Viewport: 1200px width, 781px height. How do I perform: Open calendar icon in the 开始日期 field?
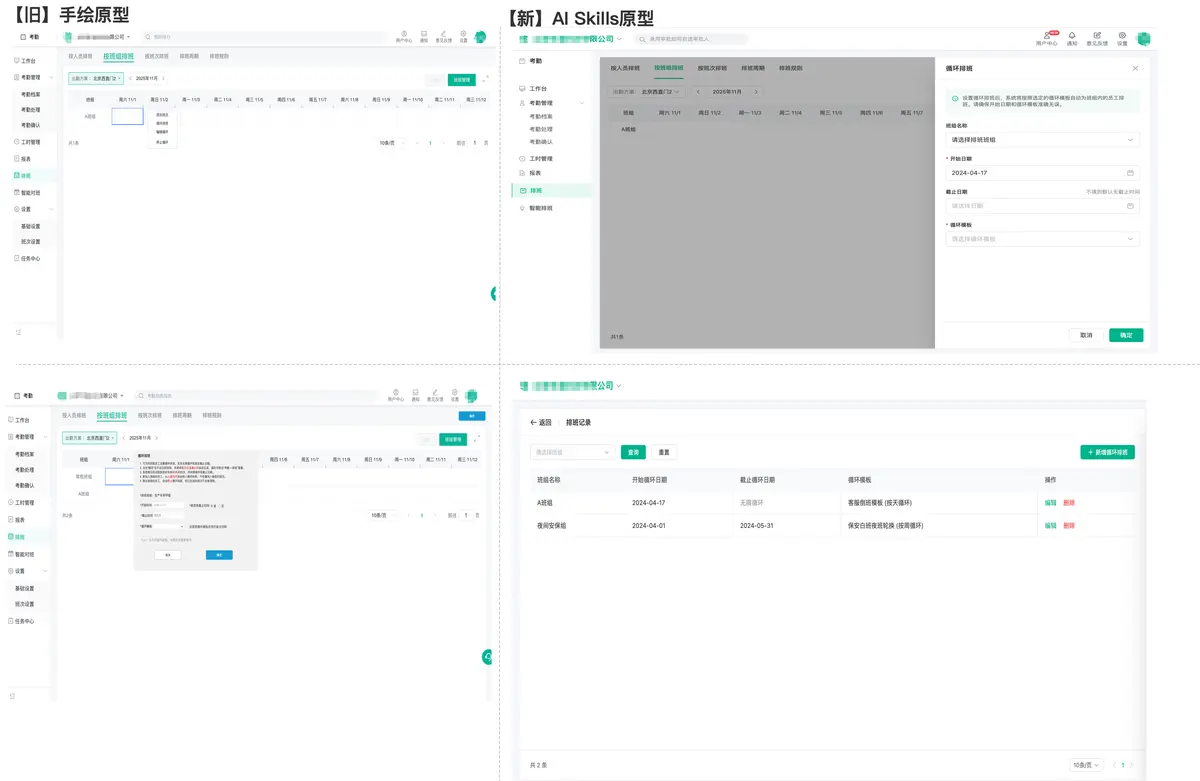tap(1130, 173)
